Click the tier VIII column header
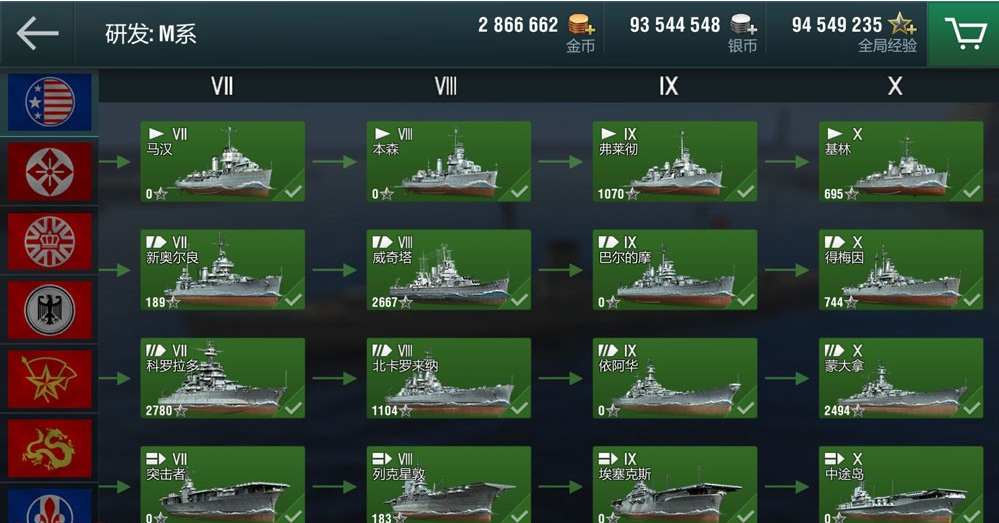Screen dimensions: 999x523 point(445,86)
